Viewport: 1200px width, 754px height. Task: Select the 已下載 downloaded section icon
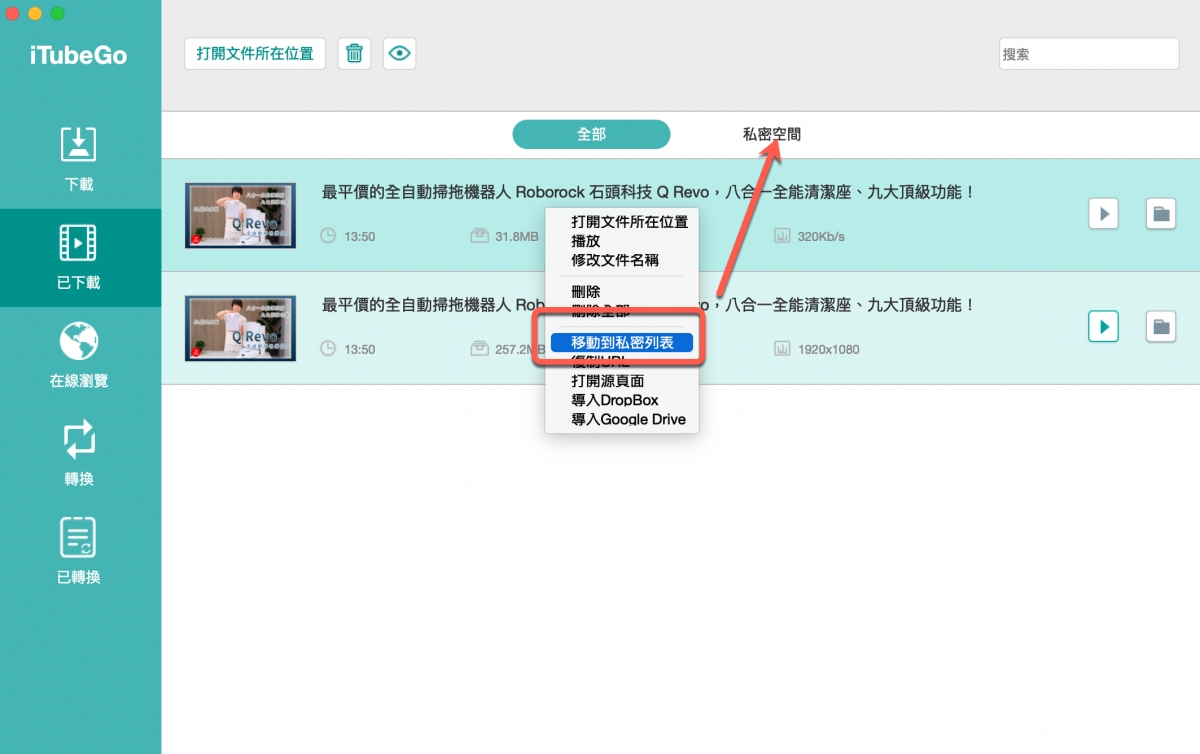[x=79, y=243]
